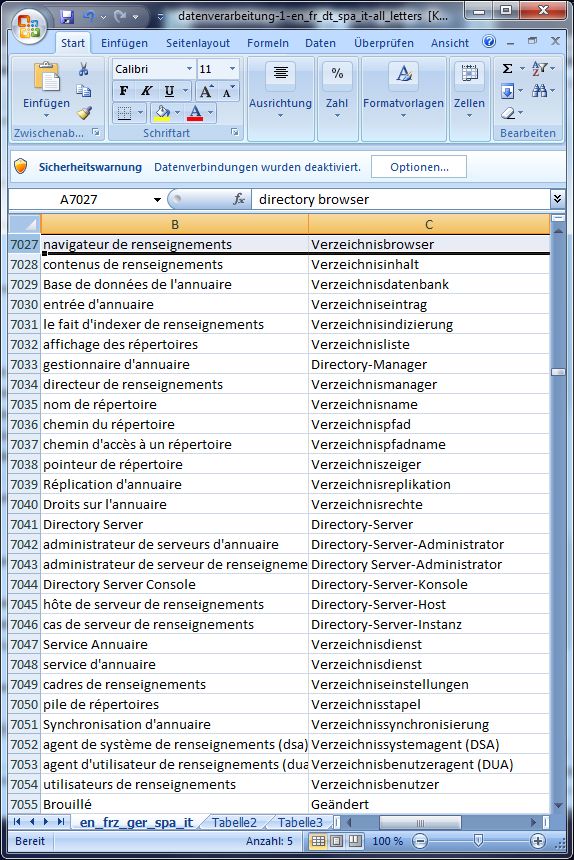Click the formula bar containing directory browser
Screen dimensions: 574x860
coord(401,199)
